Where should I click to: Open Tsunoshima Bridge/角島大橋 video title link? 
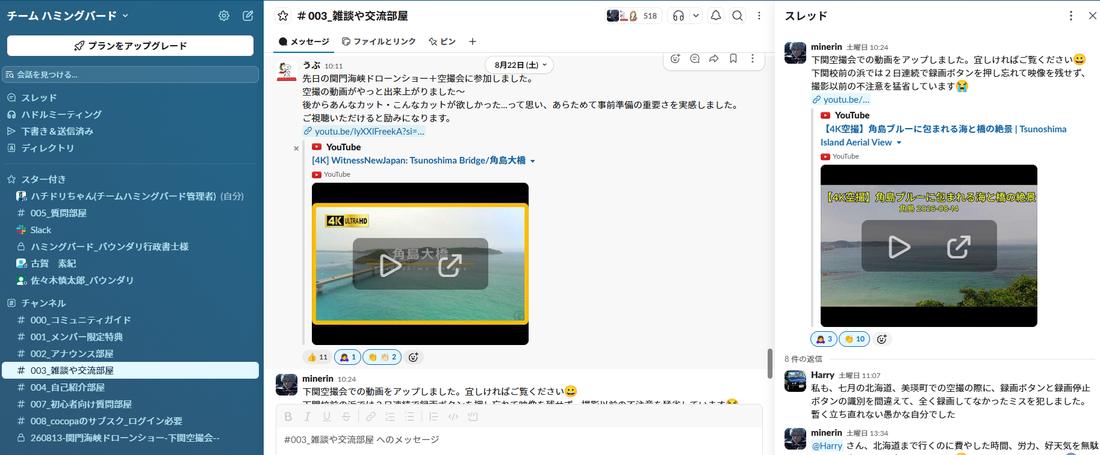click(x=419, y=161)
